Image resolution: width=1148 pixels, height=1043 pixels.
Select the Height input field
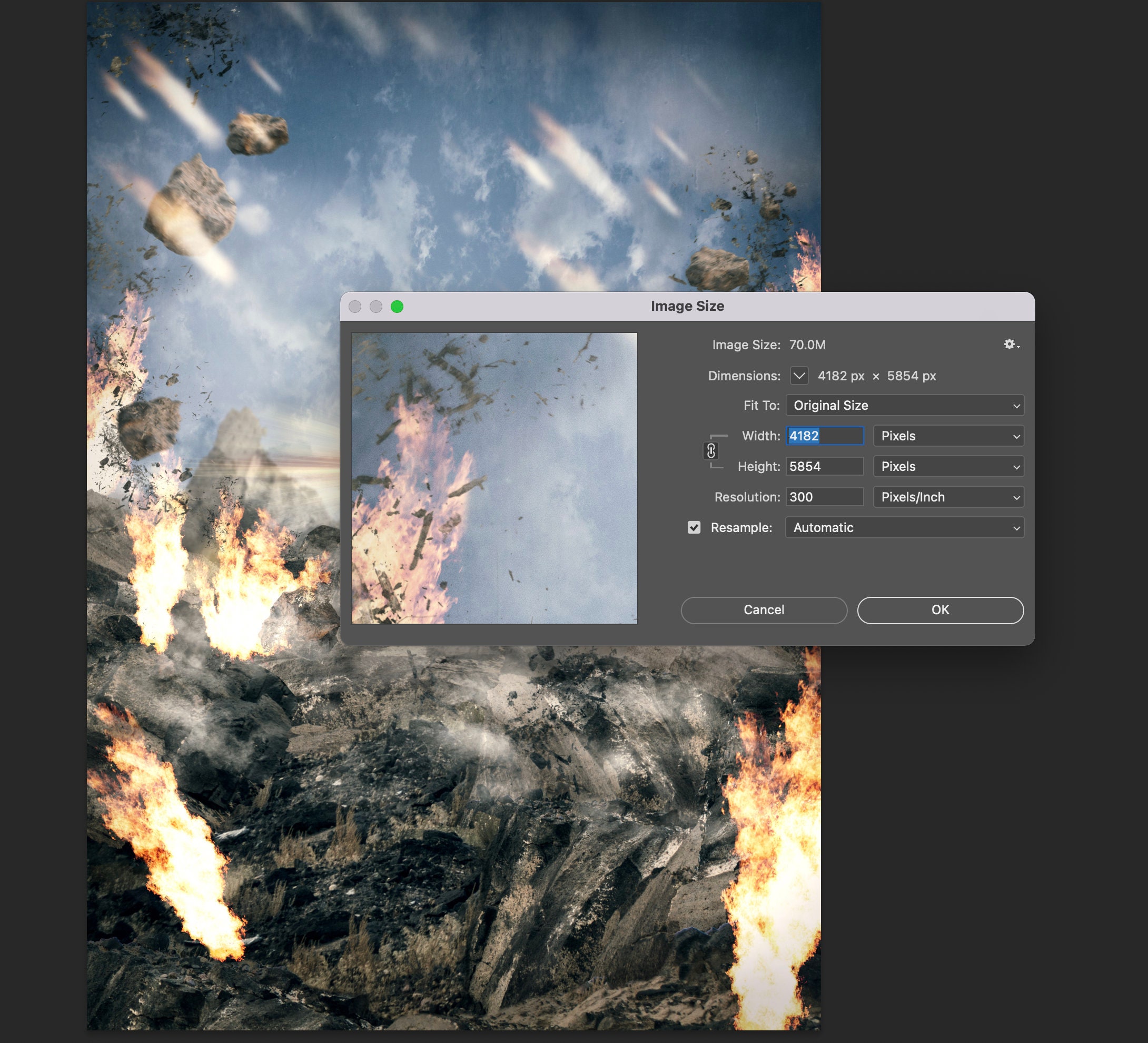pos(825,467)
